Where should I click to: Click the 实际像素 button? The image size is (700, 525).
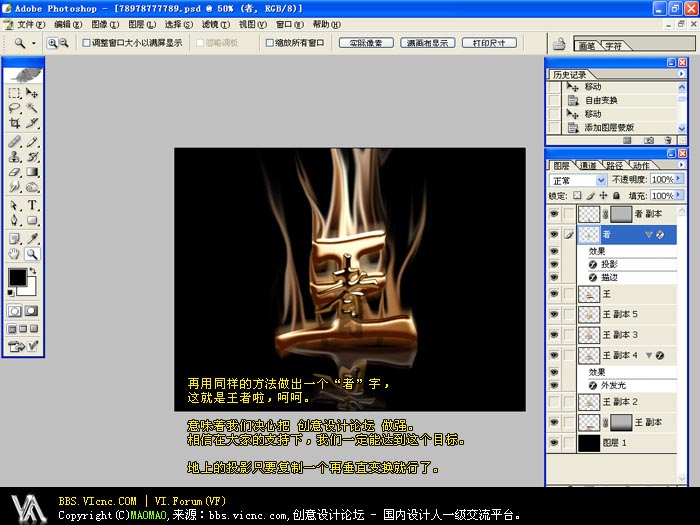tap(365, 43)
